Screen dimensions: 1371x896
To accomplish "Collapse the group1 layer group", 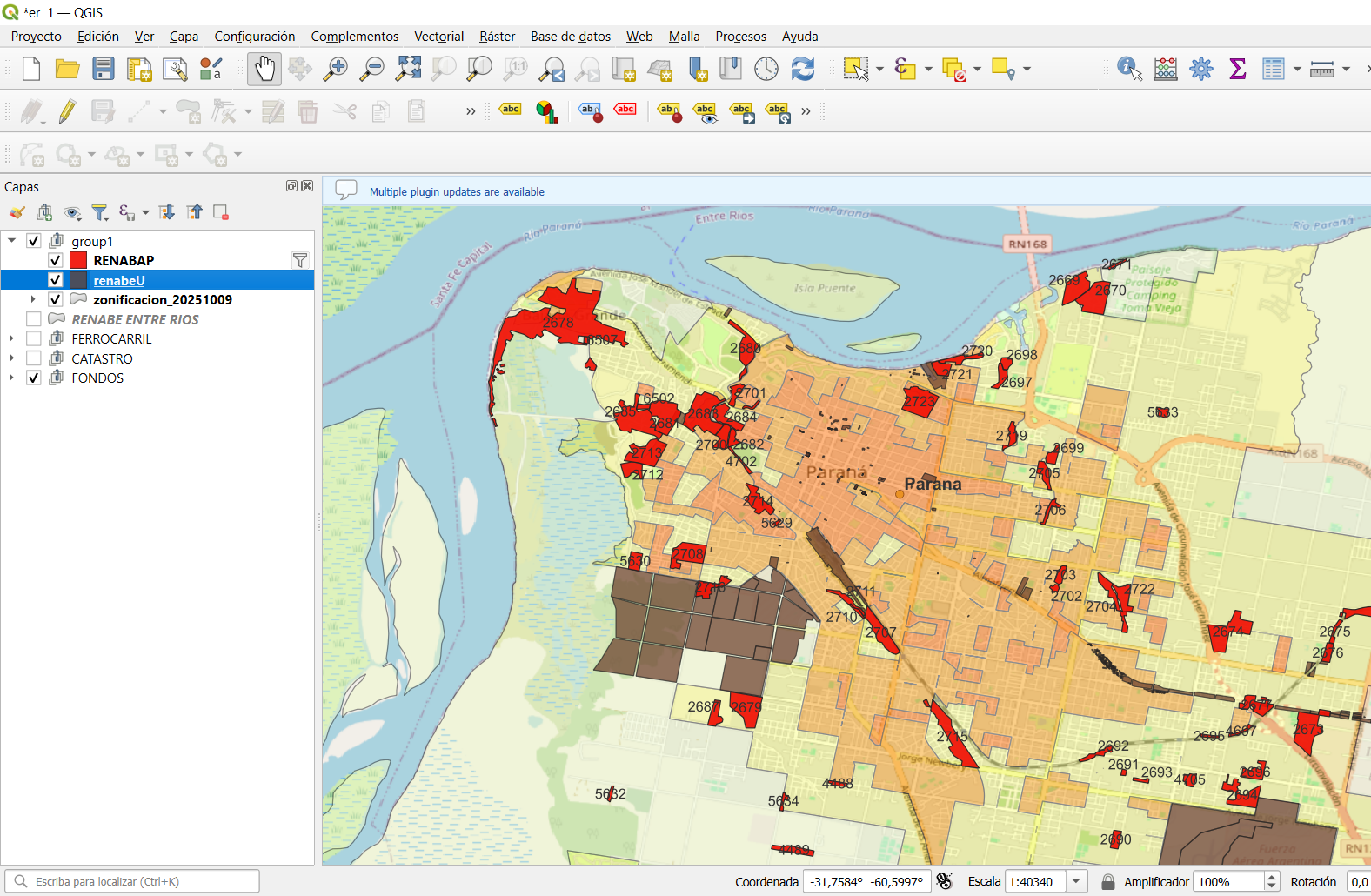I will point(12,241).
